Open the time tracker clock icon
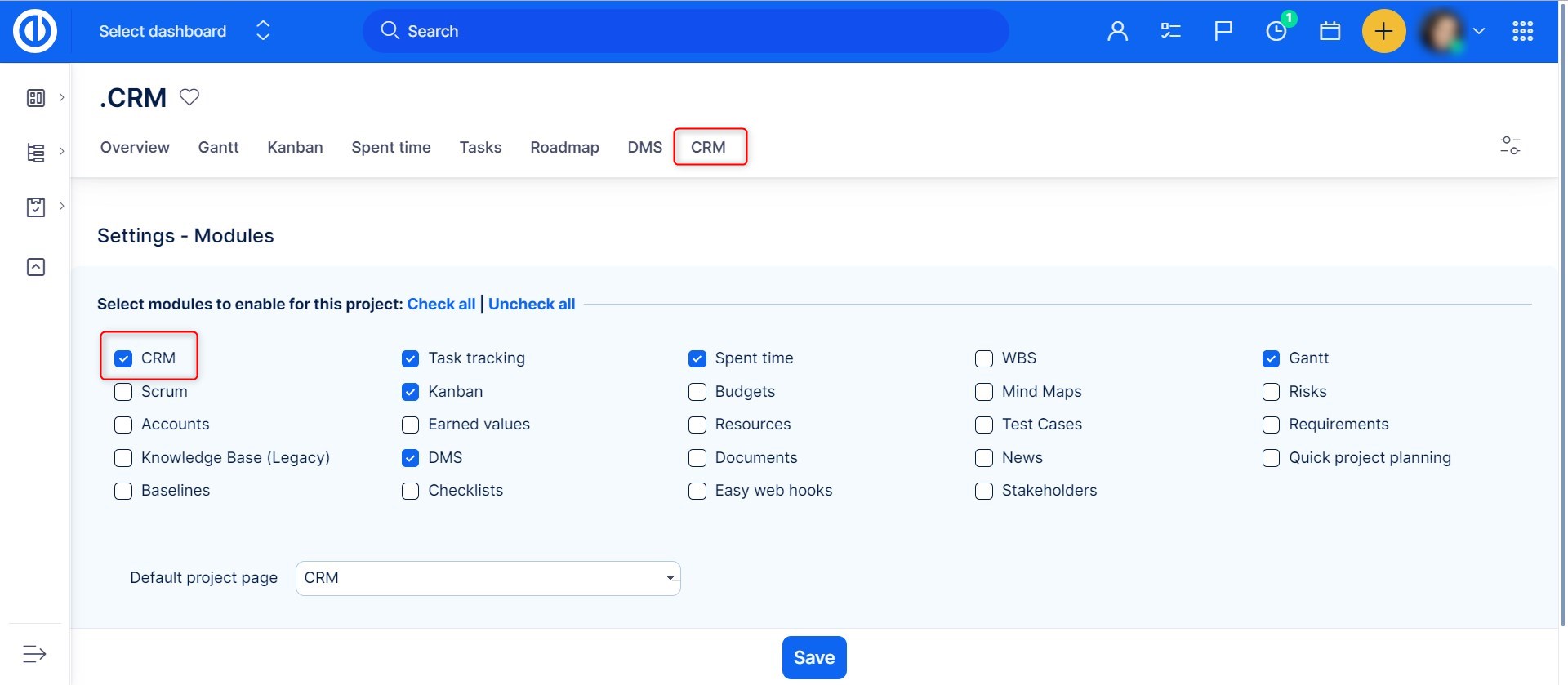This screenshot has height=685, width=1568. coord(1276,31)
